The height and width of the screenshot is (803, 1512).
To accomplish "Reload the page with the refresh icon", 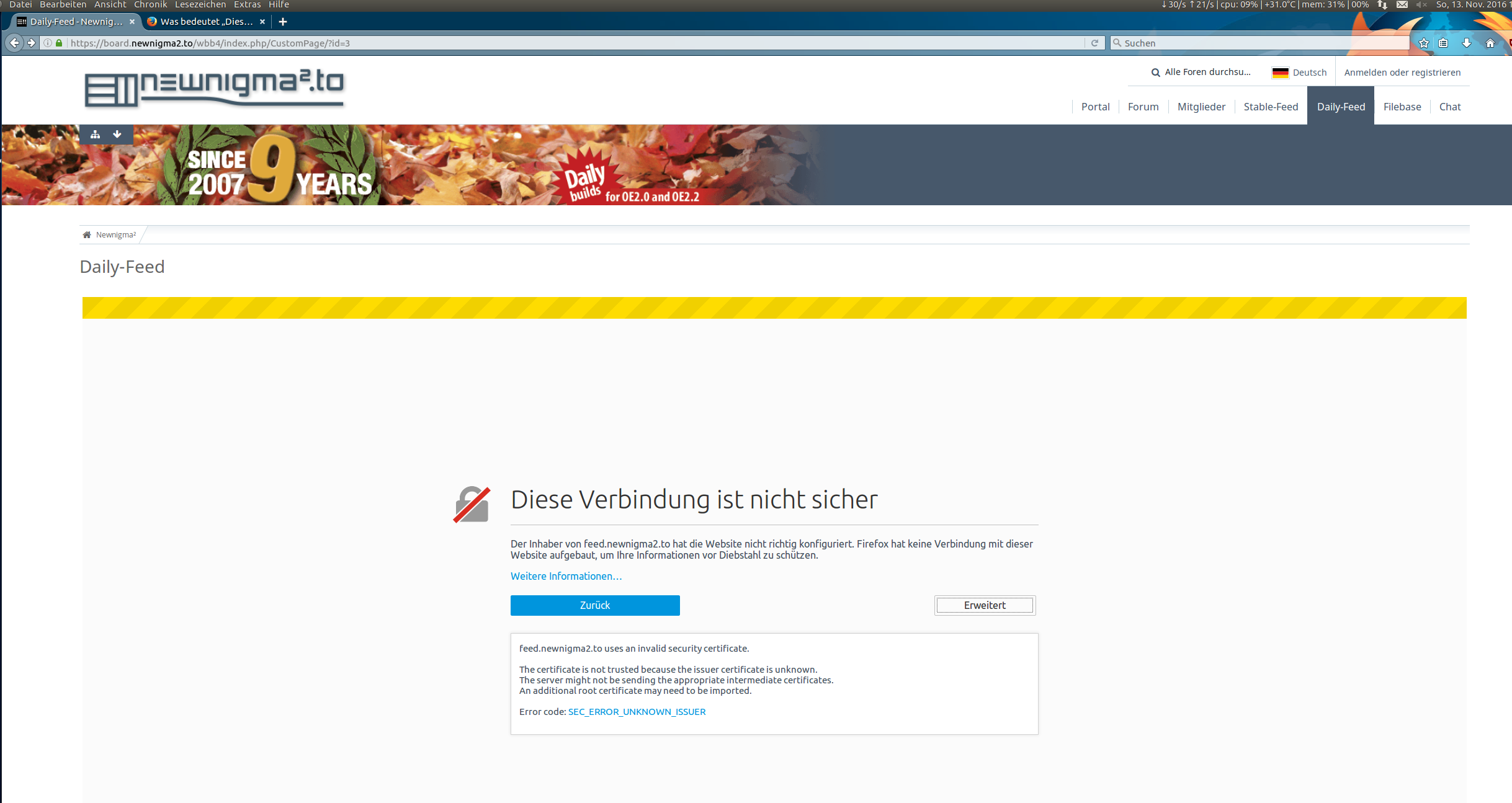I will [1094, 43].
